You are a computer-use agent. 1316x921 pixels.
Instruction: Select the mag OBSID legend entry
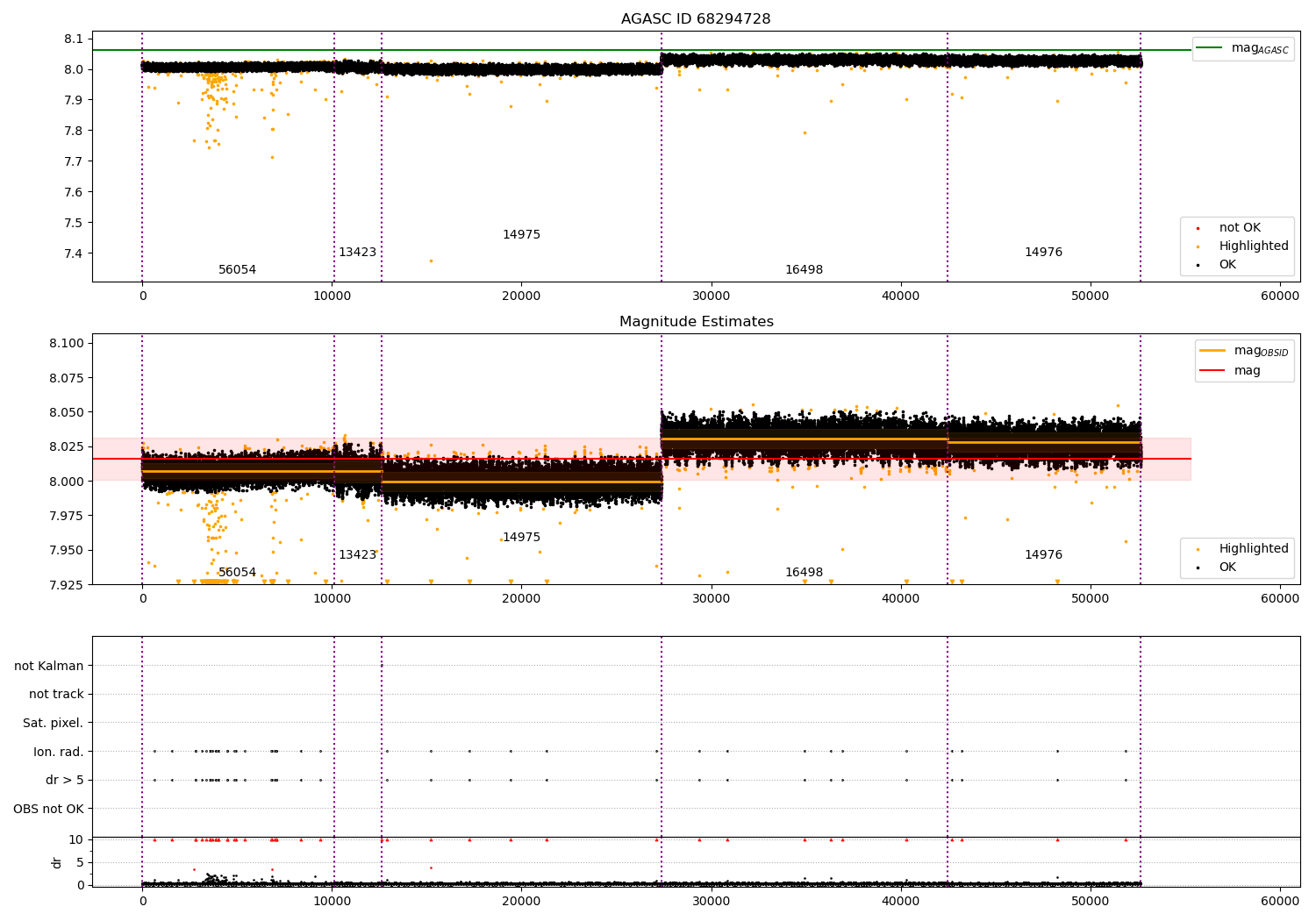point(1244,352)
